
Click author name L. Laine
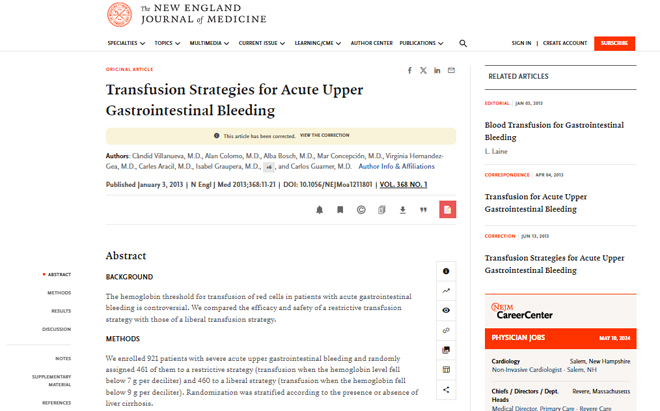click(x=496, y=151)
